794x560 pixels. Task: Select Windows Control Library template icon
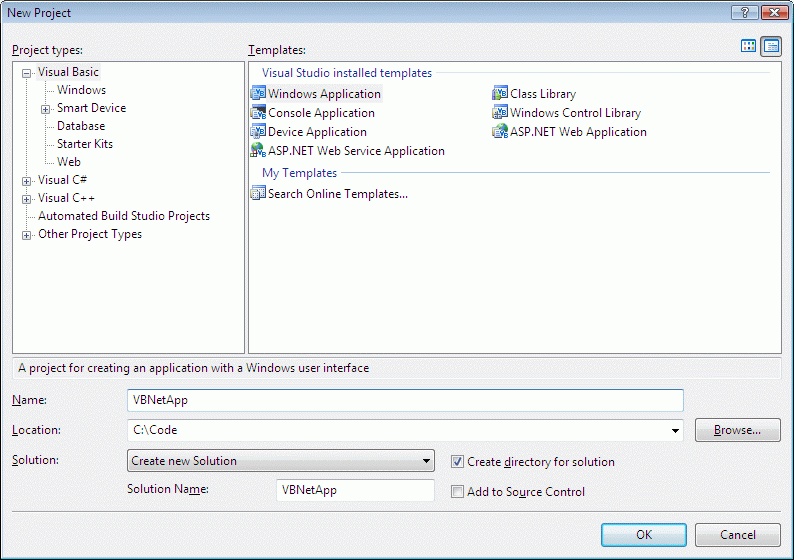coord(500,112)
